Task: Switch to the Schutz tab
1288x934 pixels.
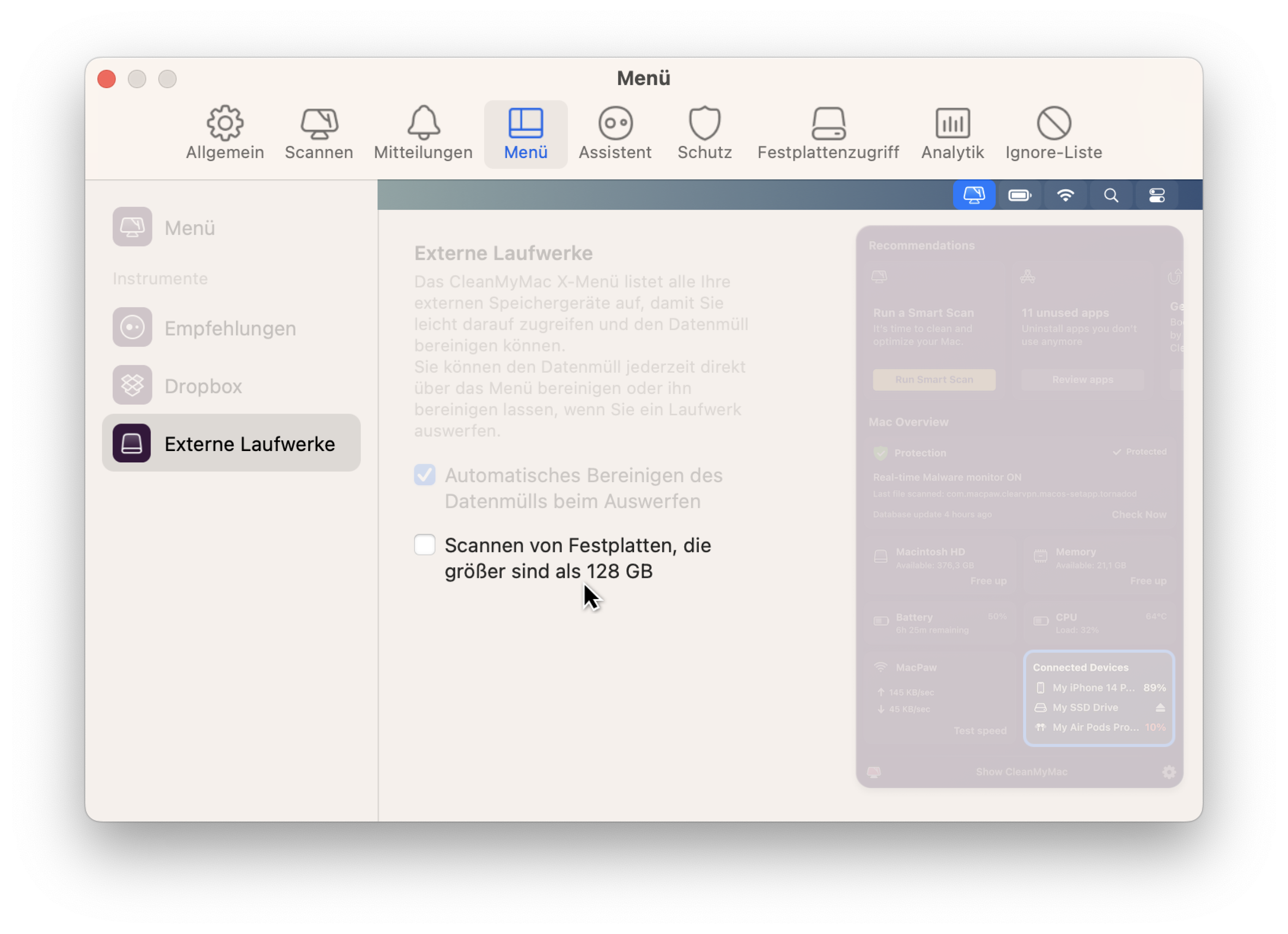Action: [704, 133]
